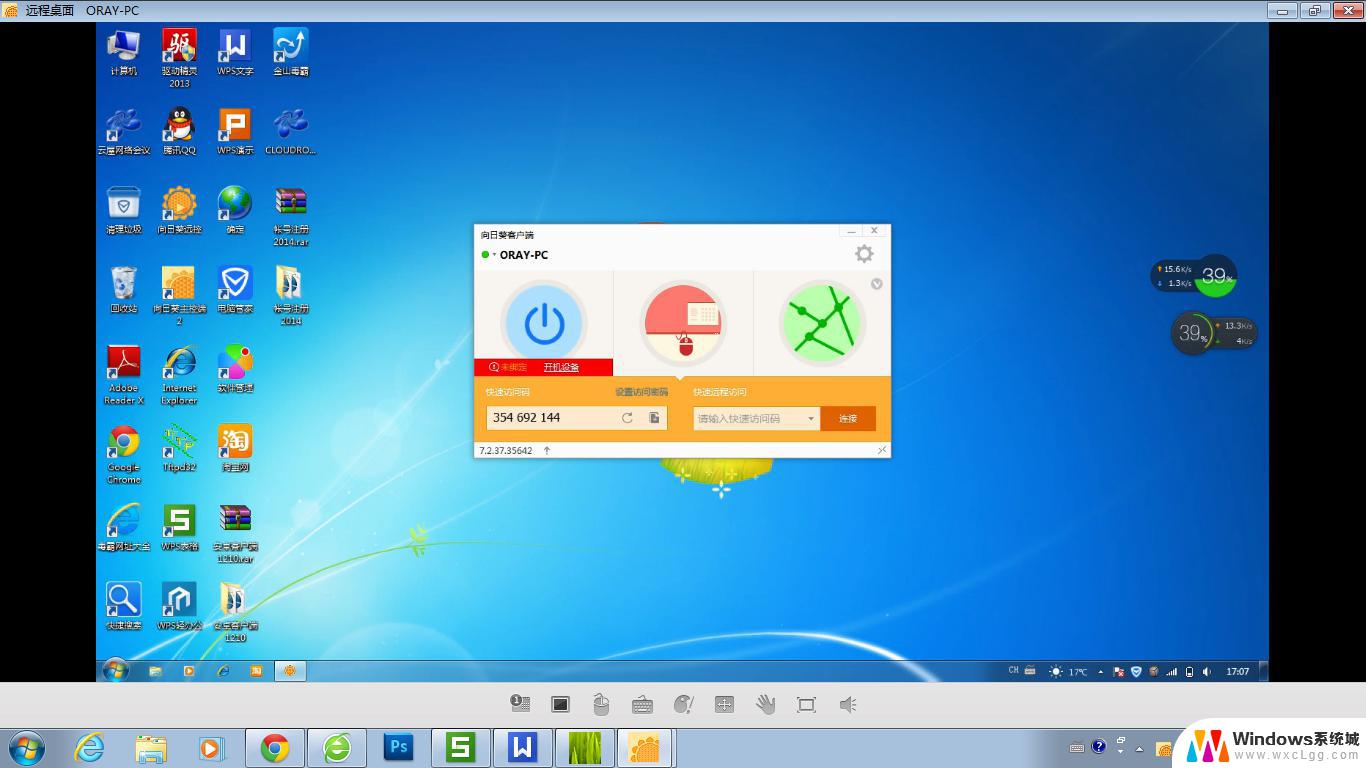Viewport: 1366px width, 768px height.
Task: Toggle fullscreen icon in remote toolbar
Action: tap(806, 704)
